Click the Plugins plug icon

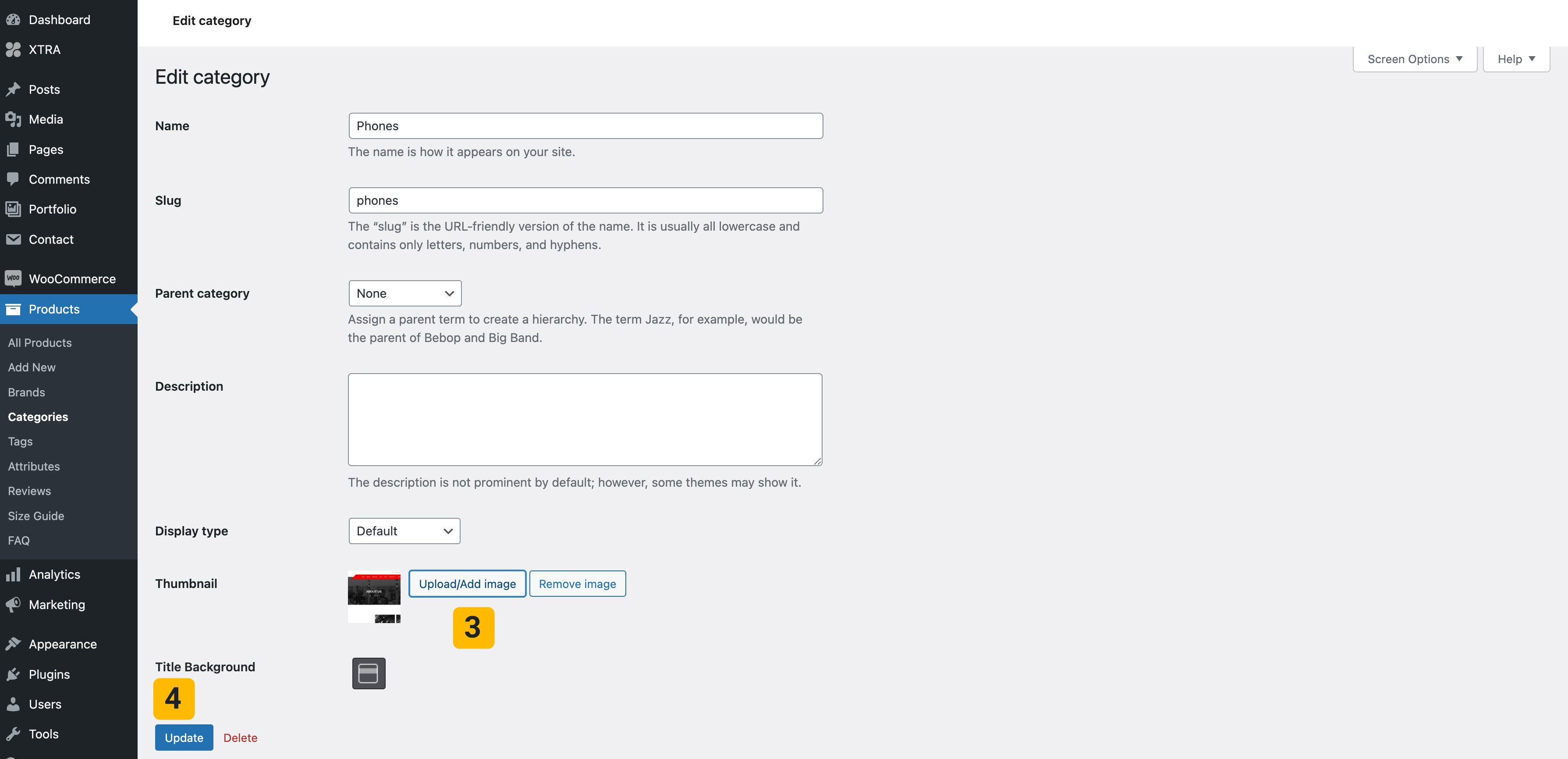[13, 674]
